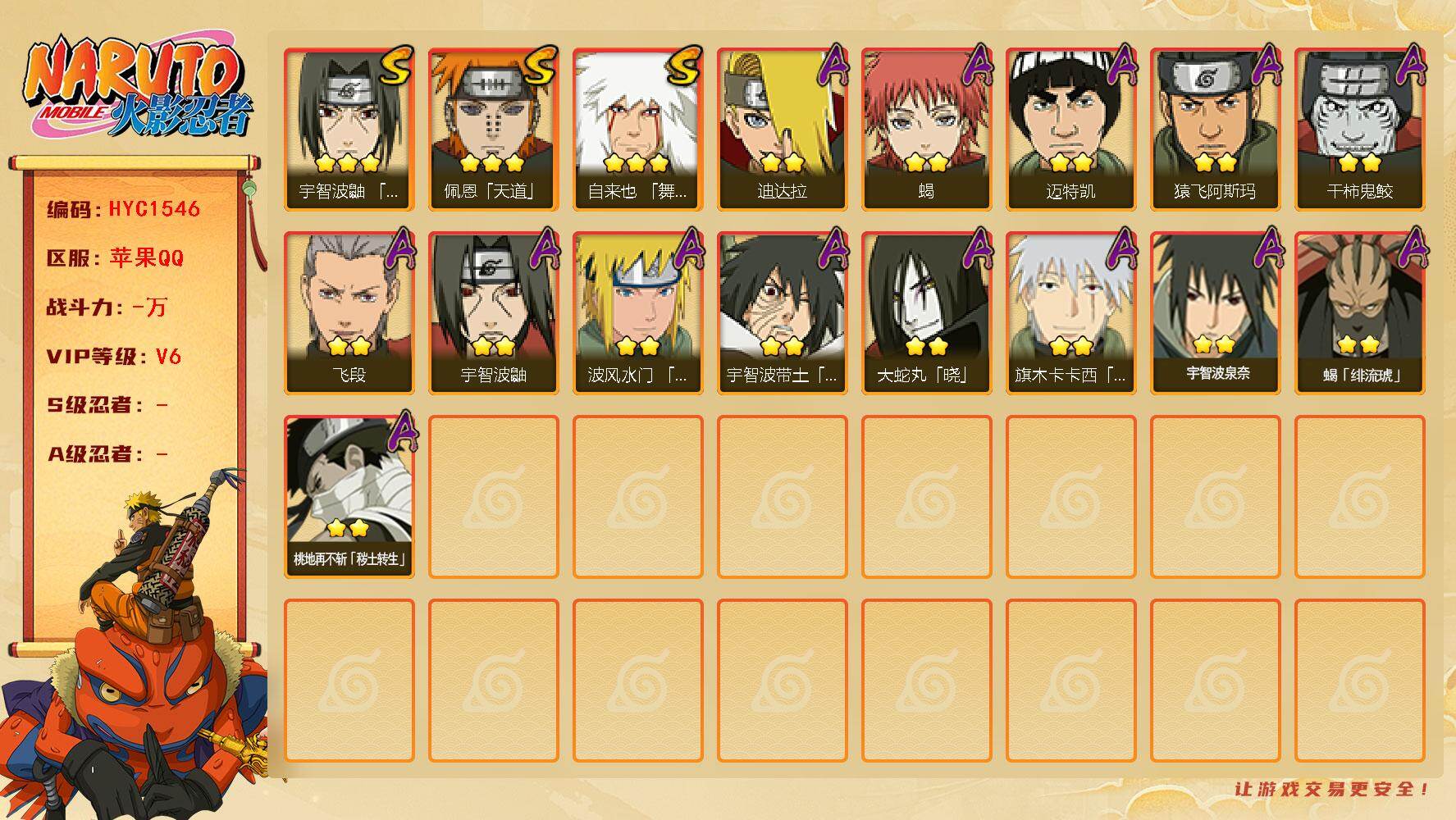The width and height of the screenshot is (1456, 820).
Task: Click the 区服 苹果QQ server text
Action: (x=115, y=258)
